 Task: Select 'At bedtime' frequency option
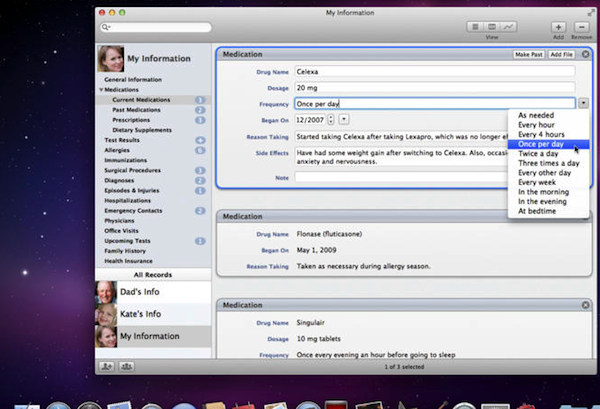[535, 211]
